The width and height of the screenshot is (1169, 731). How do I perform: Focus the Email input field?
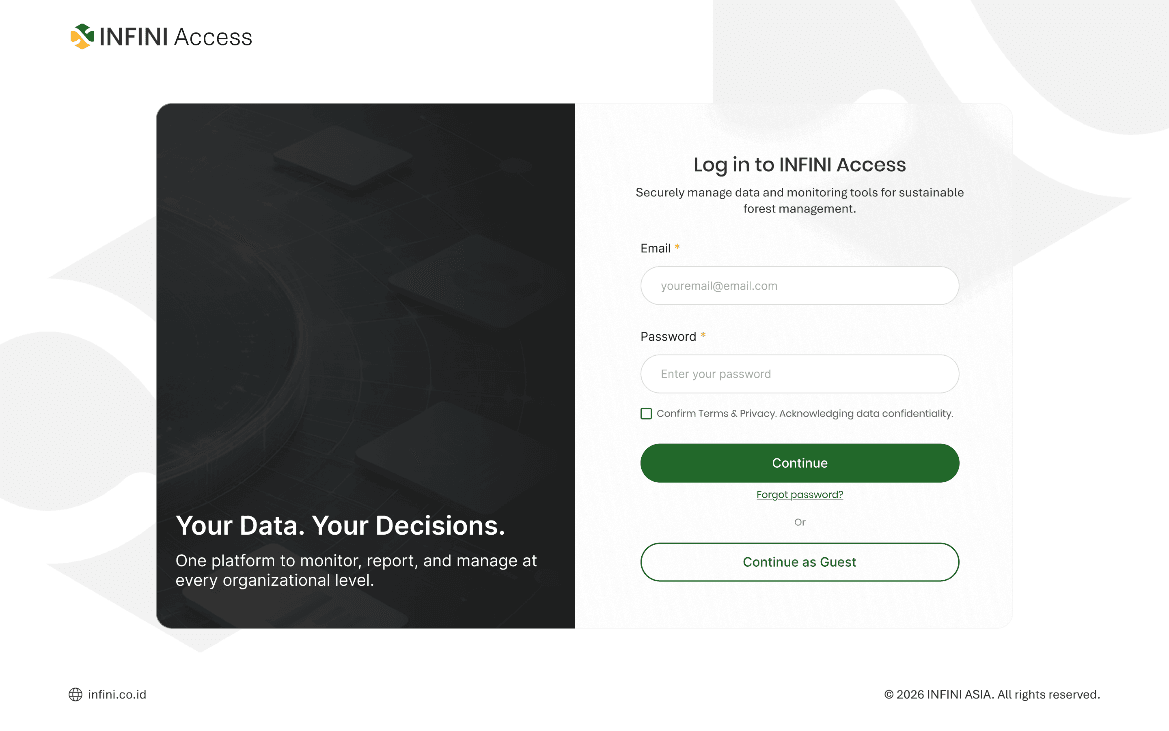click(x=799, y=285)
